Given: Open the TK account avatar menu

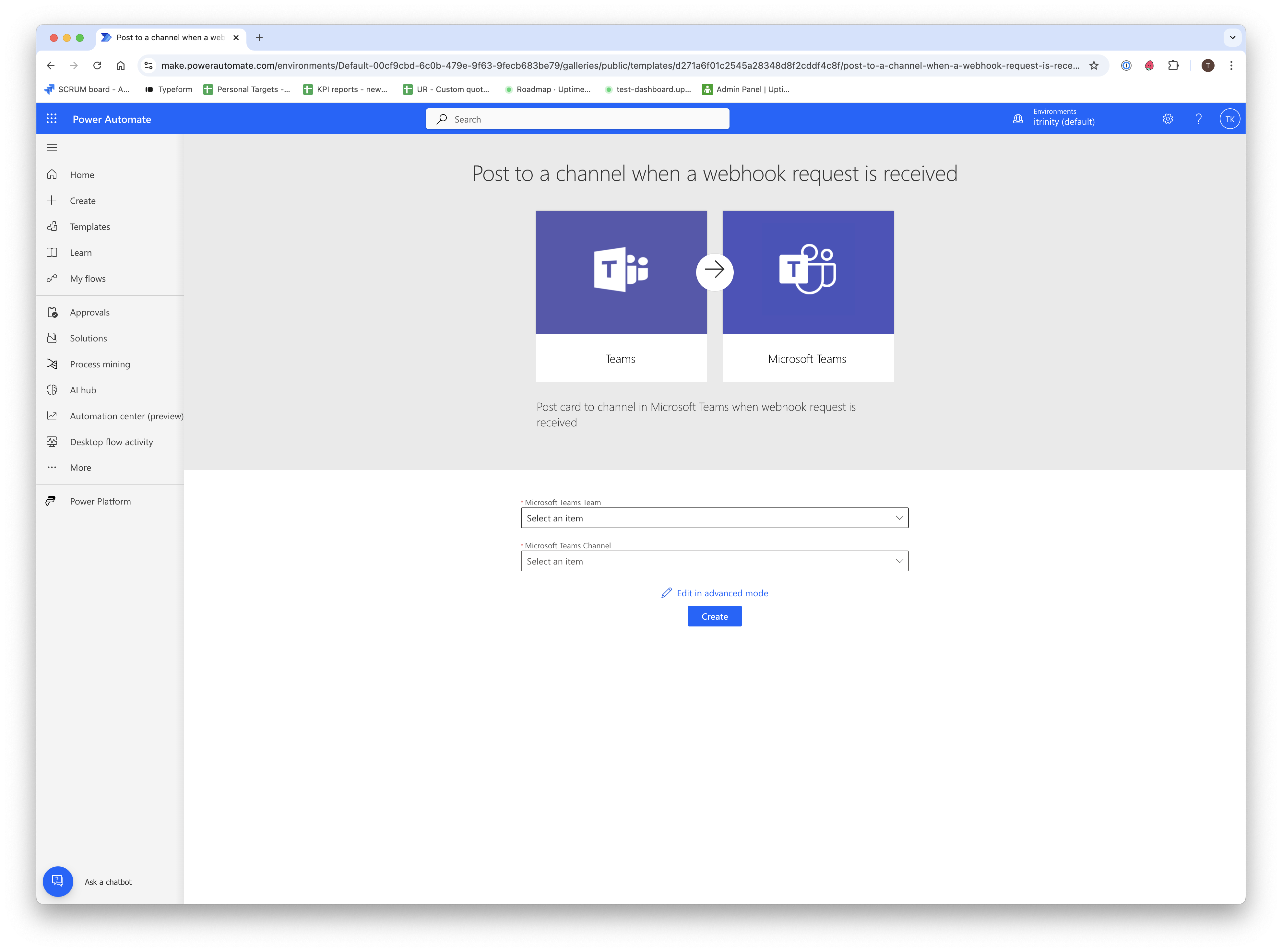Looking at the screenshot, I should click(1229, 119).
